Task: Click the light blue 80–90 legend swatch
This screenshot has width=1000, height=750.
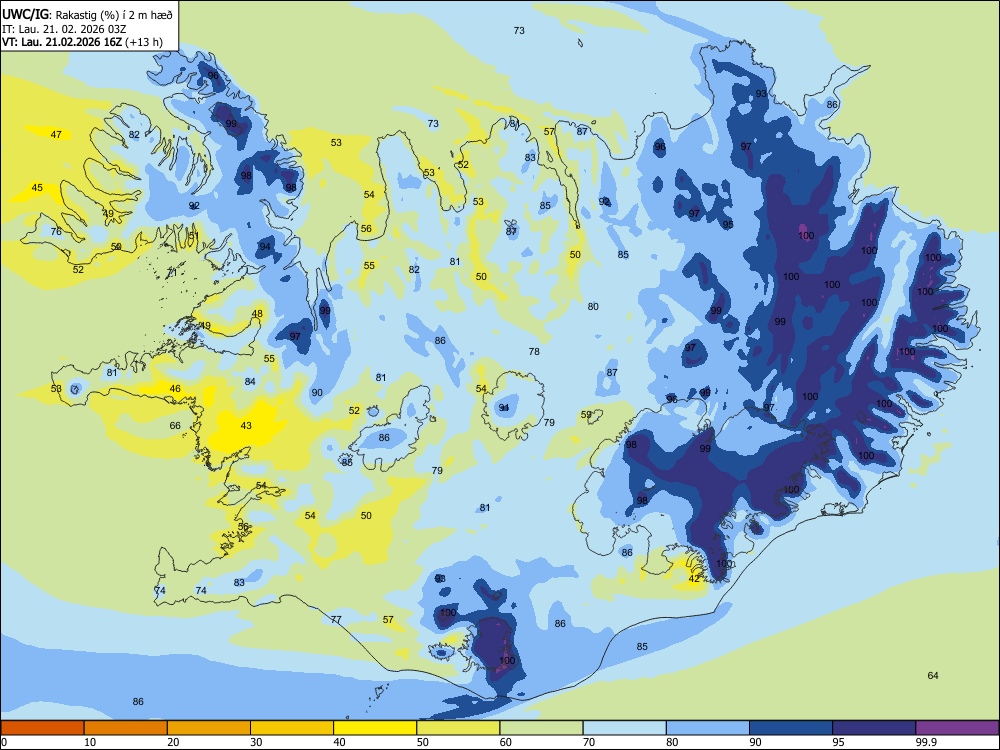Action: (708, 728)
